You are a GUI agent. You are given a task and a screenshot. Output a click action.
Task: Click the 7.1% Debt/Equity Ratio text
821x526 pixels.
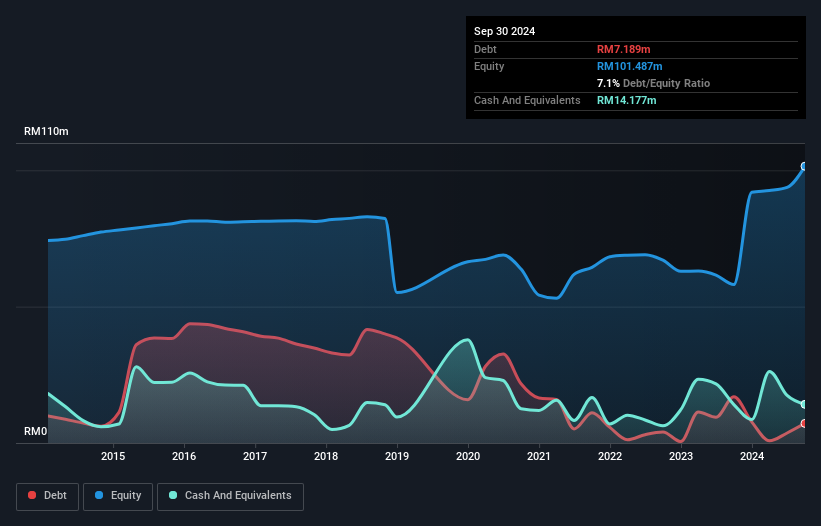[653, 83]
